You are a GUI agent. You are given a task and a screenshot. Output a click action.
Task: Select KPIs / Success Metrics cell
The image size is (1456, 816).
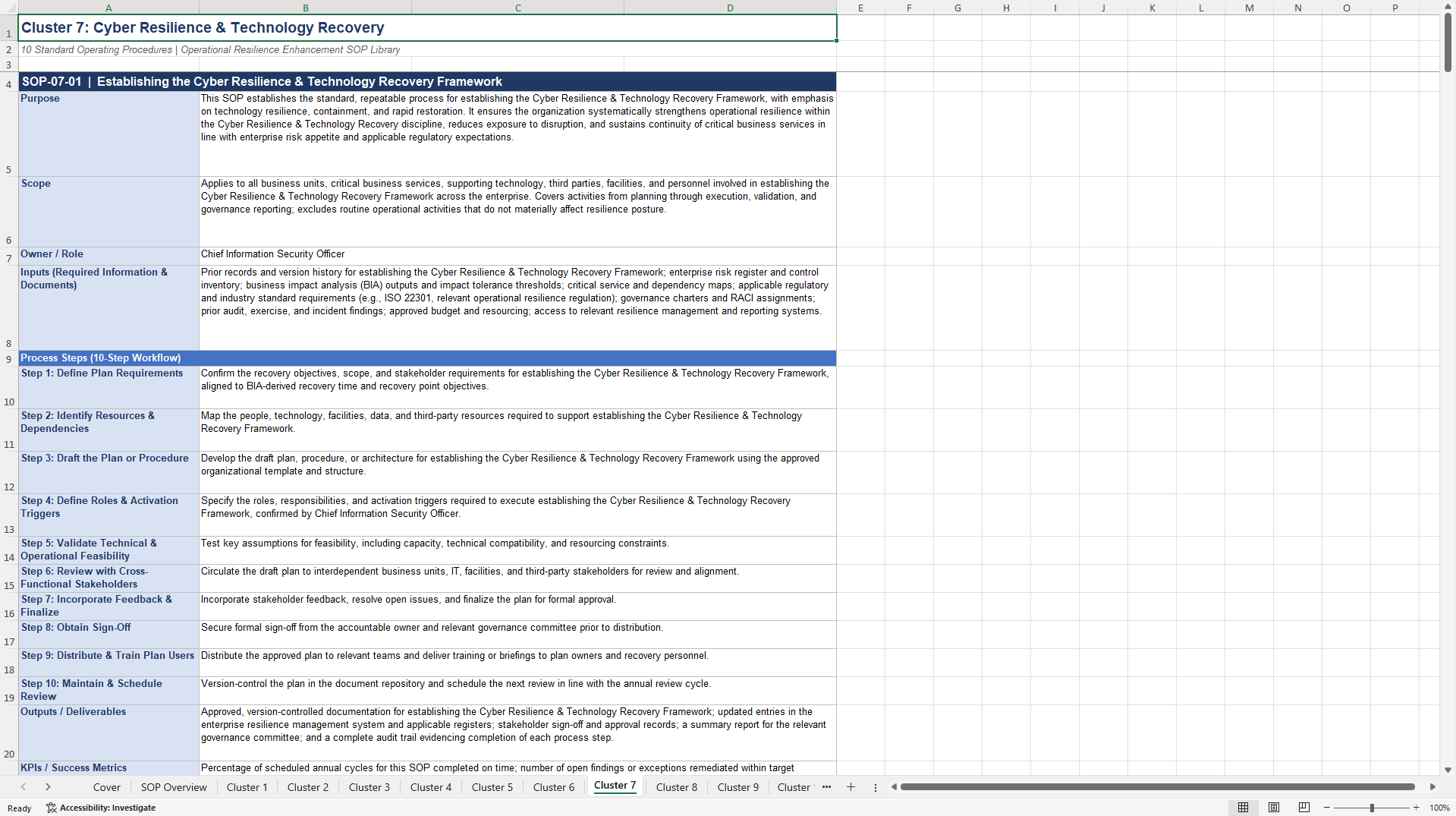108,768
